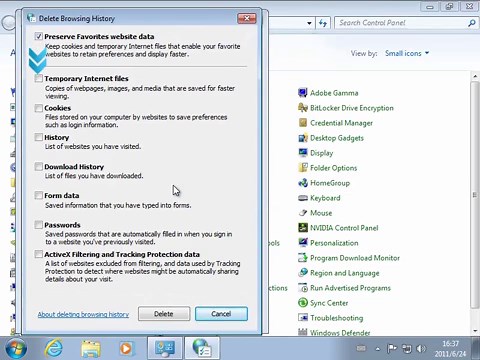Click the BitLocker Drive Encryption icon
The width and height of the screenshot is (480, 360).
click(303, 108)
